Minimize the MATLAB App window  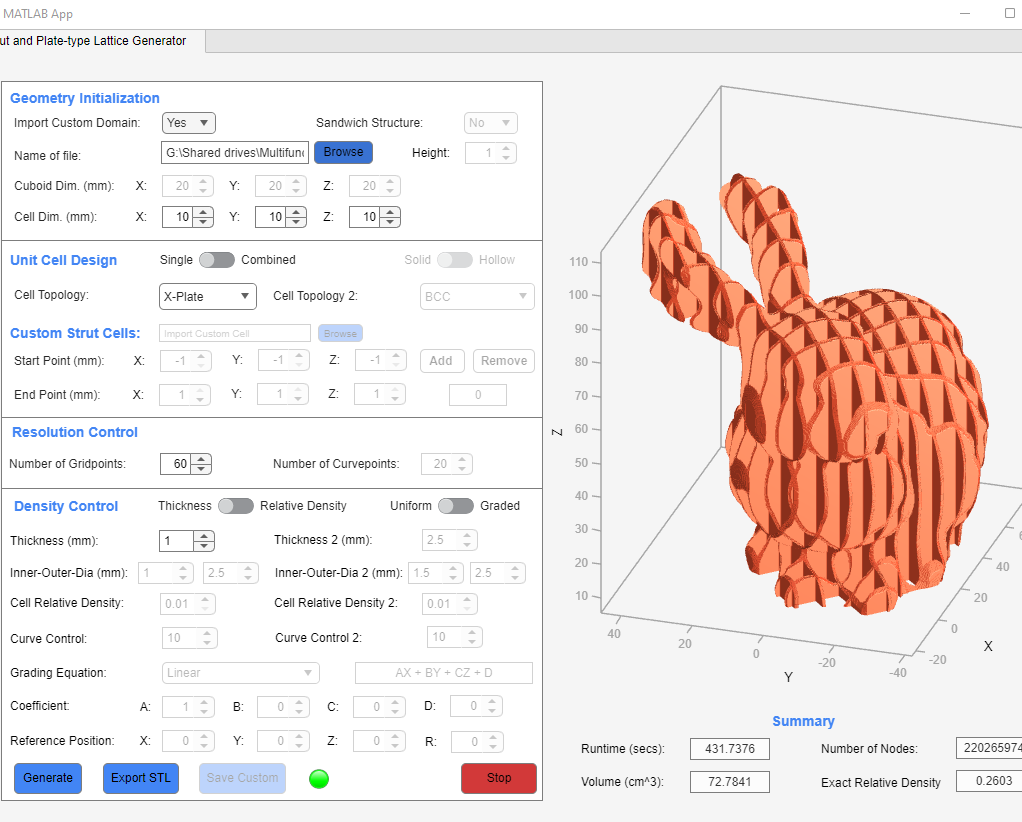(965, 14)
